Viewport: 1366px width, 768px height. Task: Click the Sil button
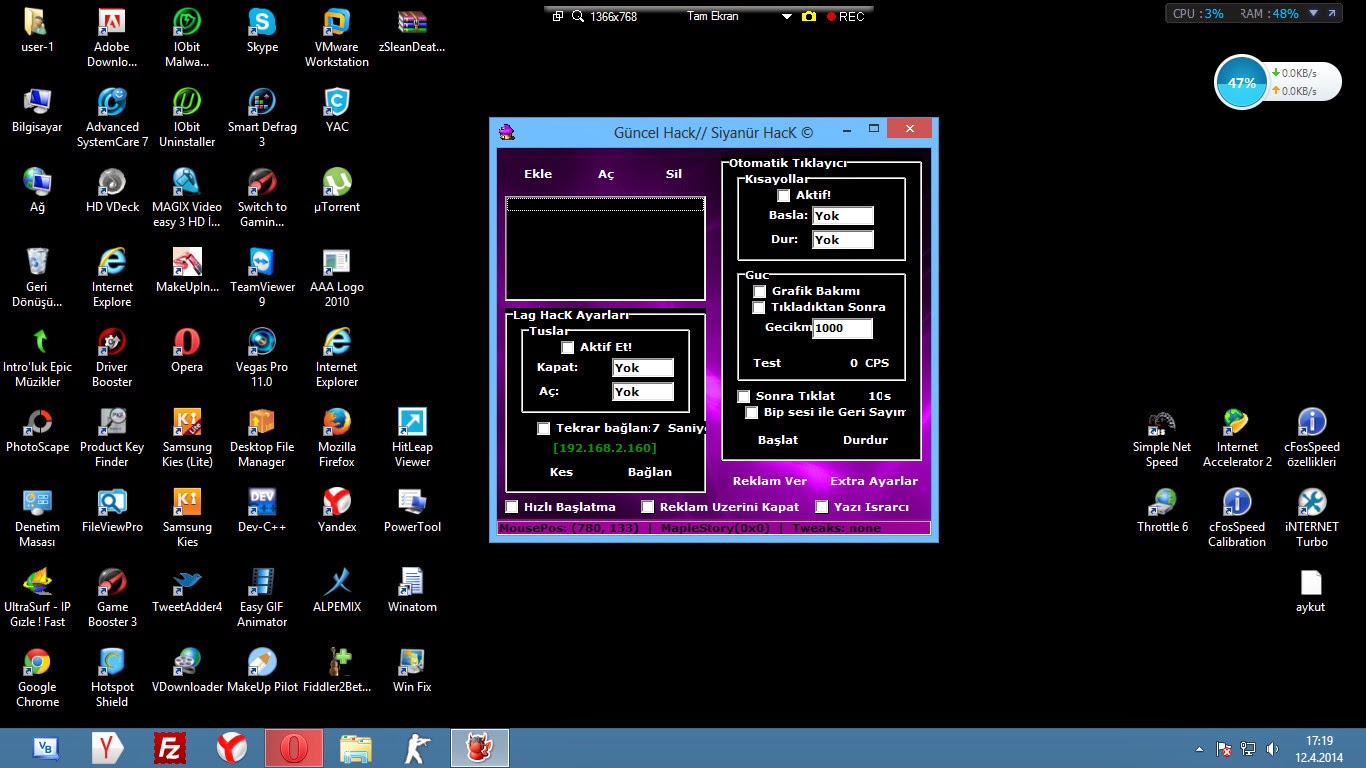coord(674,174)
